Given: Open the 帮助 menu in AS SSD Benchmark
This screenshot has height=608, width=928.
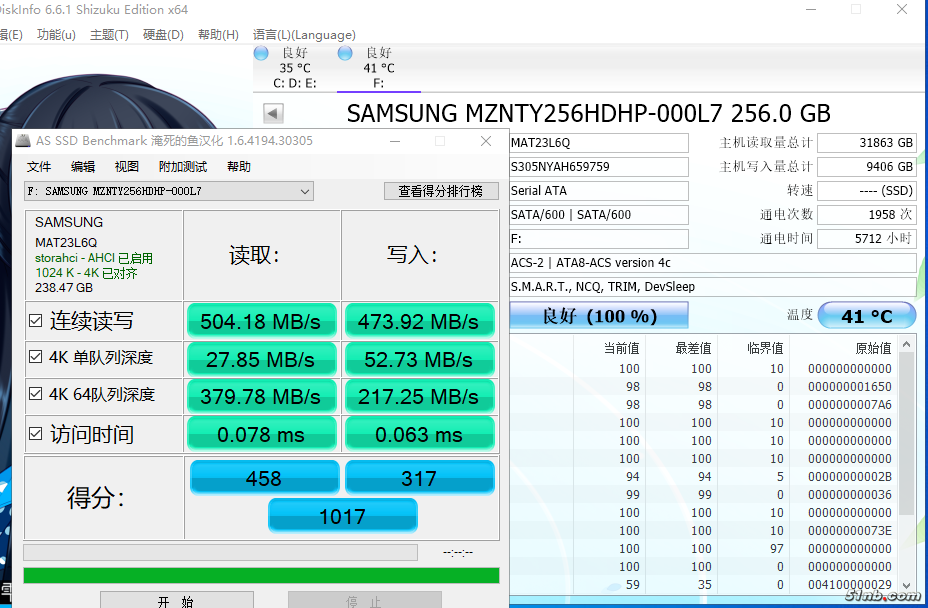Looking at the screenshot, I should pos(239,166).
